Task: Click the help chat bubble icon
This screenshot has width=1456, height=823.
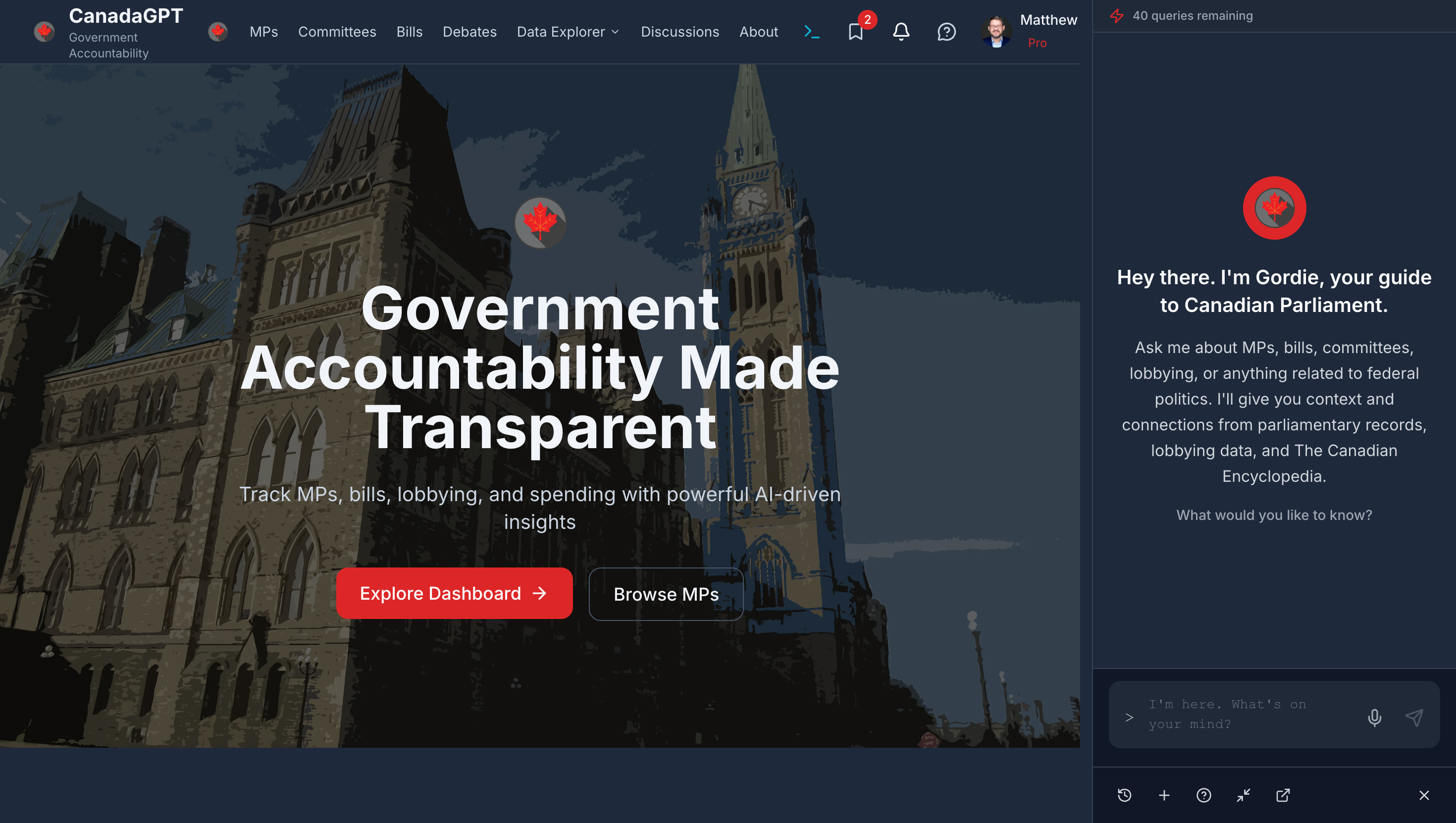Action: click(946, 32)
